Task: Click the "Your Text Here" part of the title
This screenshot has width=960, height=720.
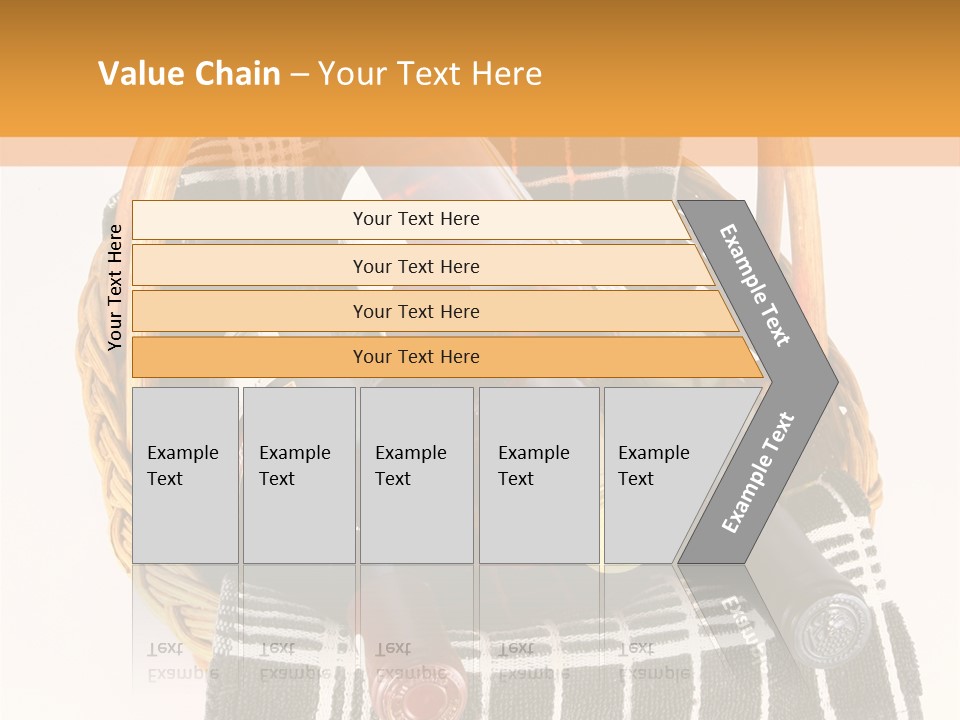Action: [x=430, y=74]
